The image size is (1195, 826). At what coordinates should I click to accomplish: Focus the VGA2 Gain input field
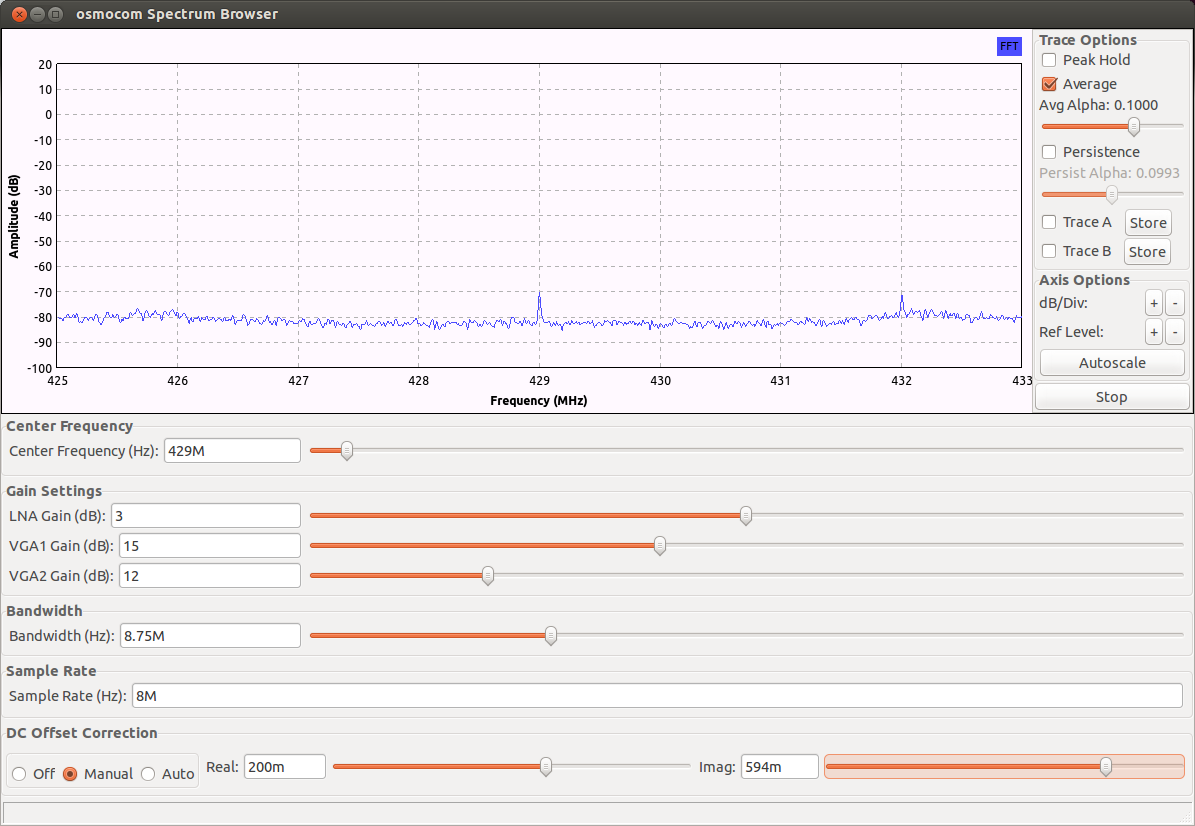[x=210, y=576]
